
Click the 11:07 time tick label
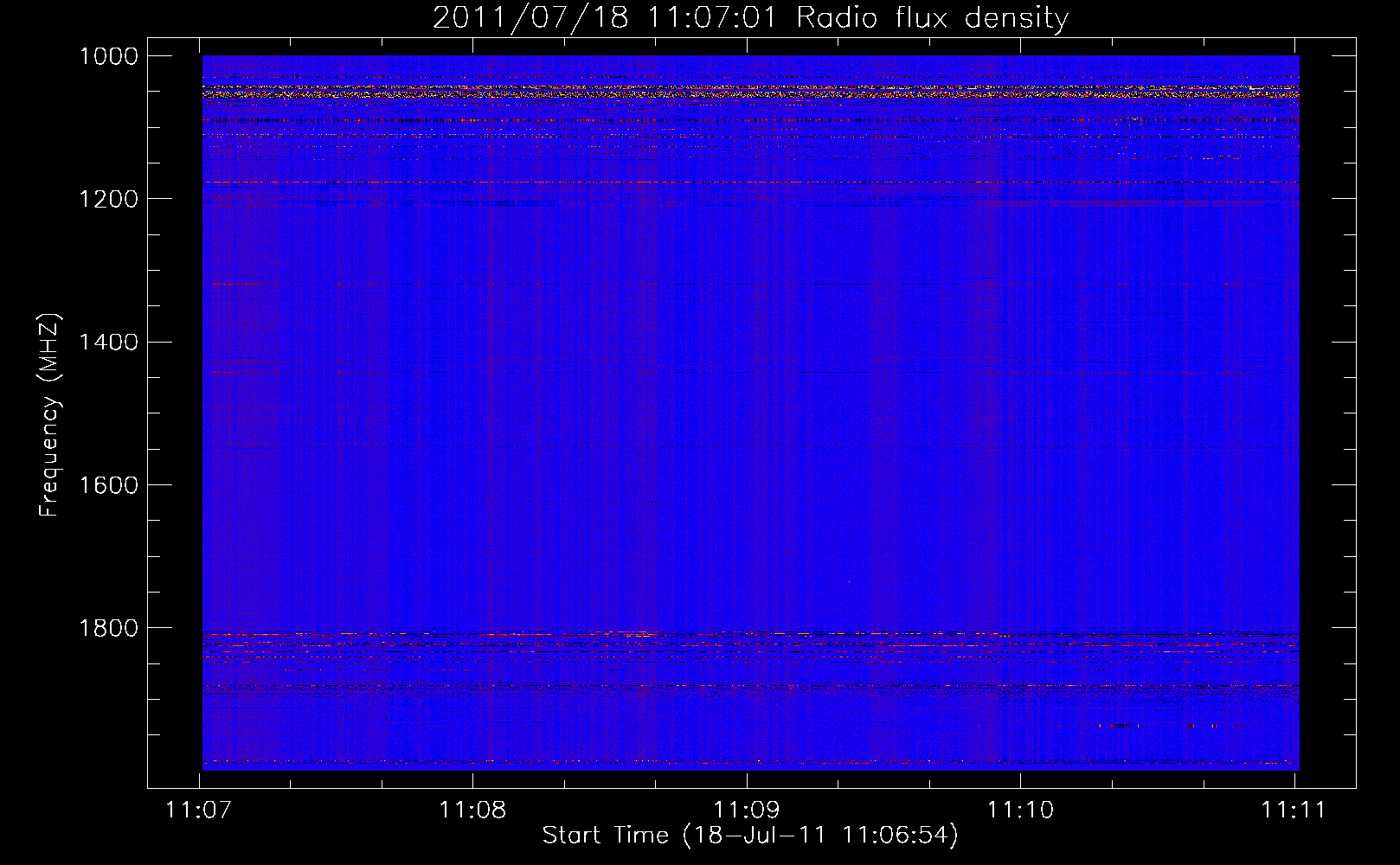pyautogui.click(x=199, y=810)
